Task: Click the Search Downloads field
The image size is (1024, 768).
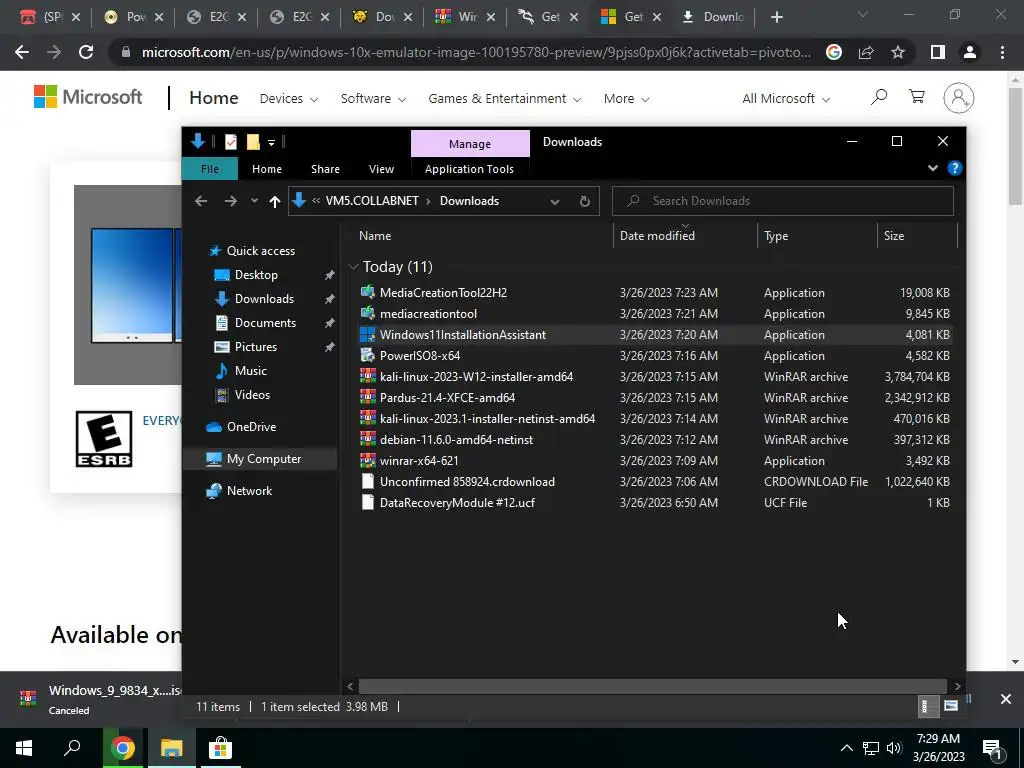Action: coord(782,201)
